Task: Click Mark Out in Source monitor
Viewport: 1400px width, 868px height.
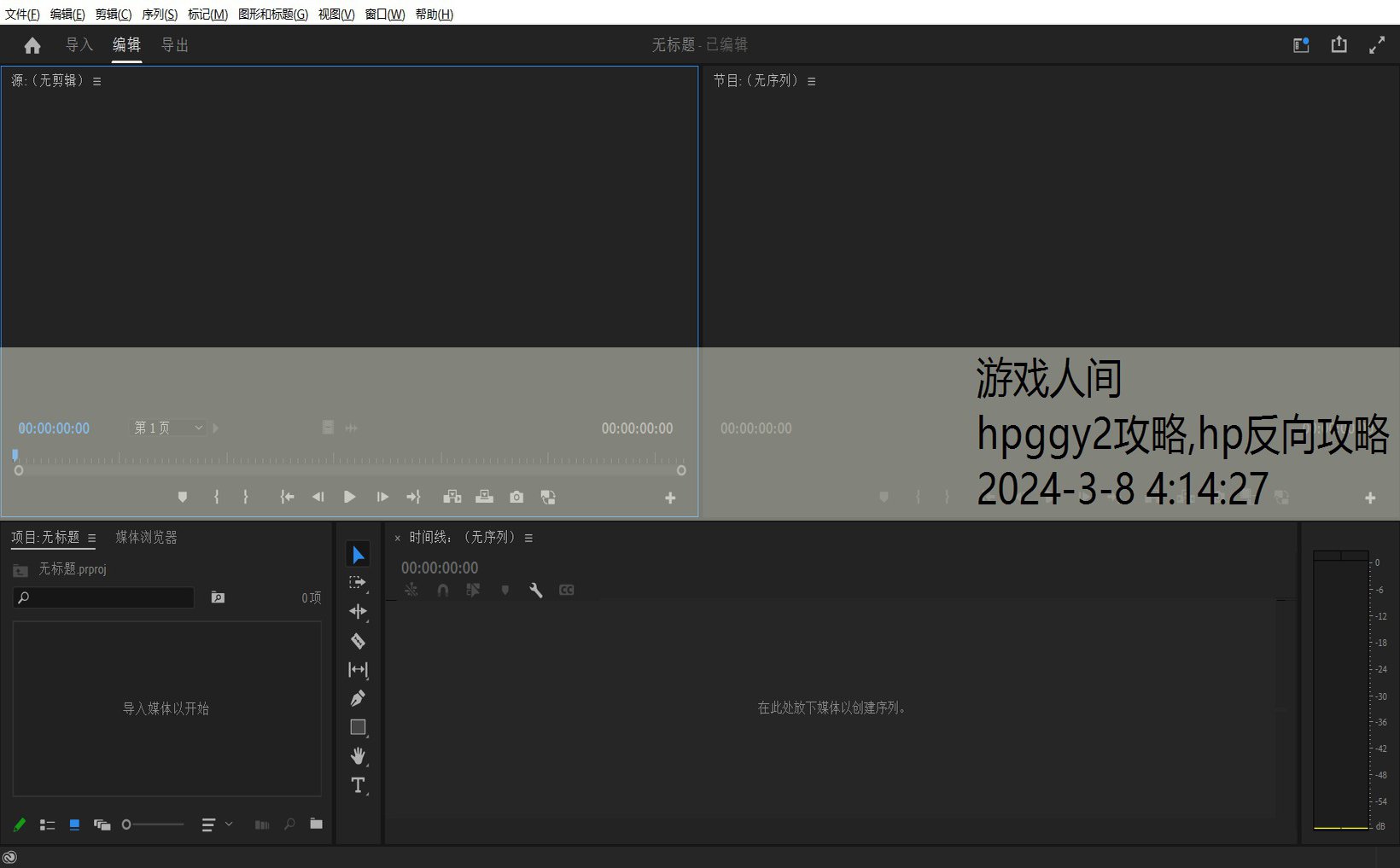Action: click(246, 497)
